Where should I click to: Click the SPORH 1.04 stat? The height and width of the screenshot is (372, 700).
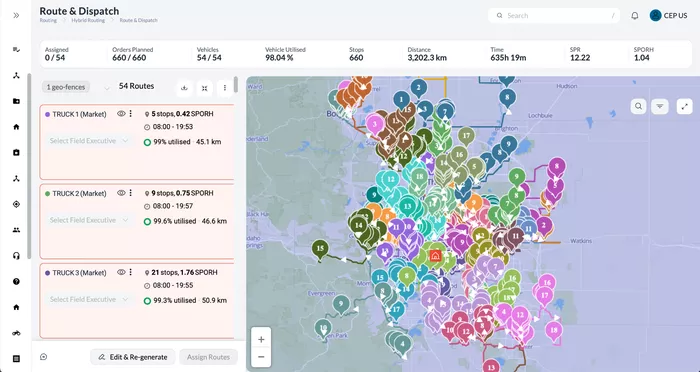pyautogui.click(x=644, y=54)
